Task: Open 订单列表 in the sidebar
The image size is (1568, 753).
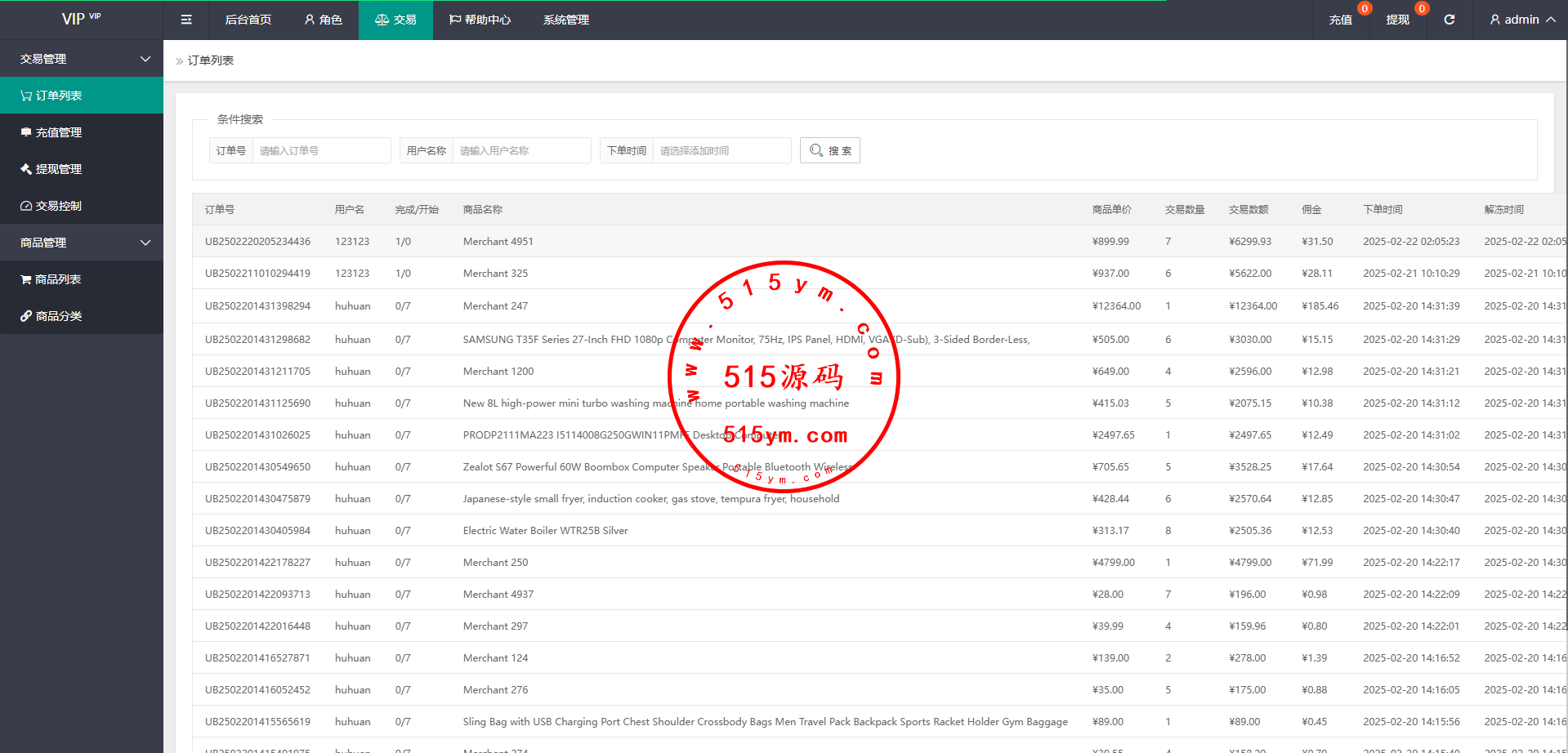Action: [82, 96]
